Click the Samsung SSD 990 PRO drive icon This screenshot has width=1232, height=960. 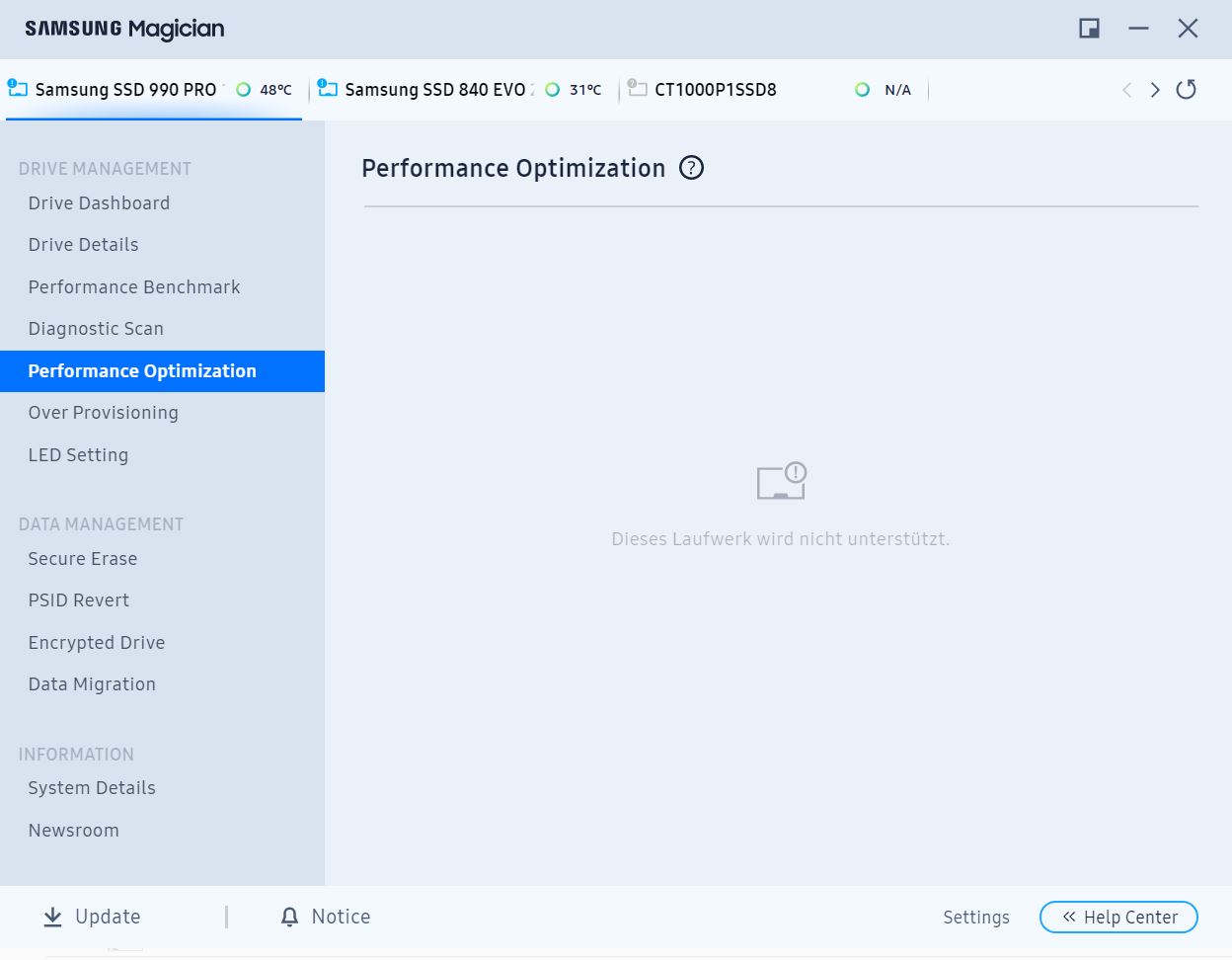click(18, 88)
